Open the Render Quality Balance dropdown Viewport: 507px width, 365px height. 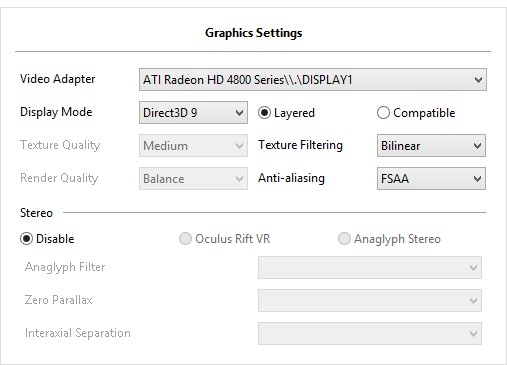193,179
